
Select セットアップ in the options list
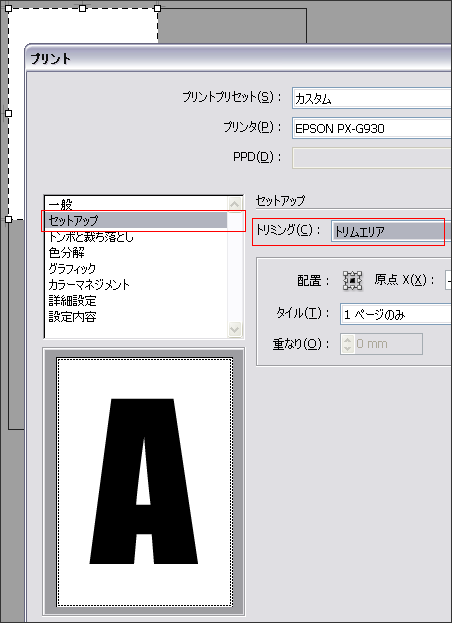tap(136, 220)
